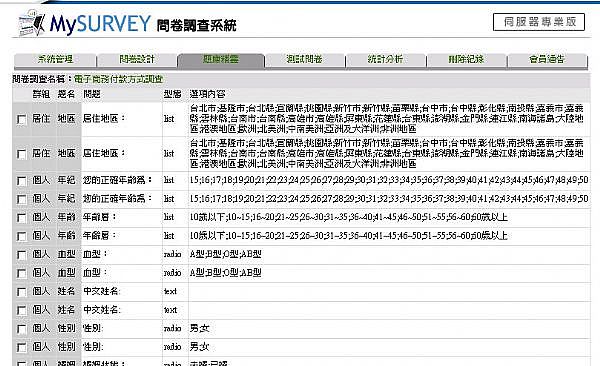Select the first 血型 row checkbox
The height and width of the screenshot is (366, 600).
coord(21,255)
